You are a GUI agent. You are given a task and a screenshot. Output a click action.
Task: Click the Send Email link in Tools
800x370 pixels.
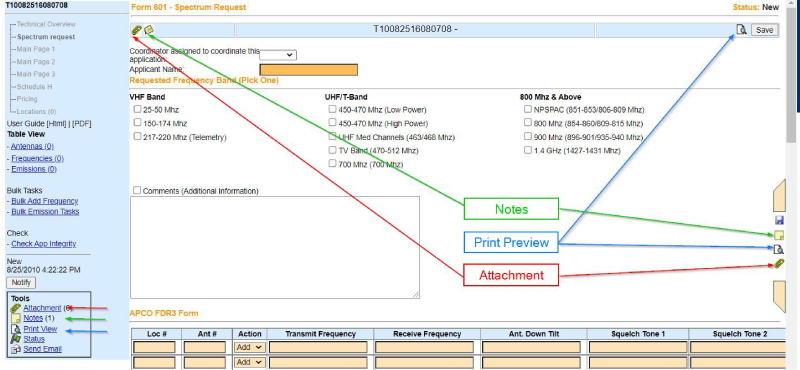(x=42, y=349)
